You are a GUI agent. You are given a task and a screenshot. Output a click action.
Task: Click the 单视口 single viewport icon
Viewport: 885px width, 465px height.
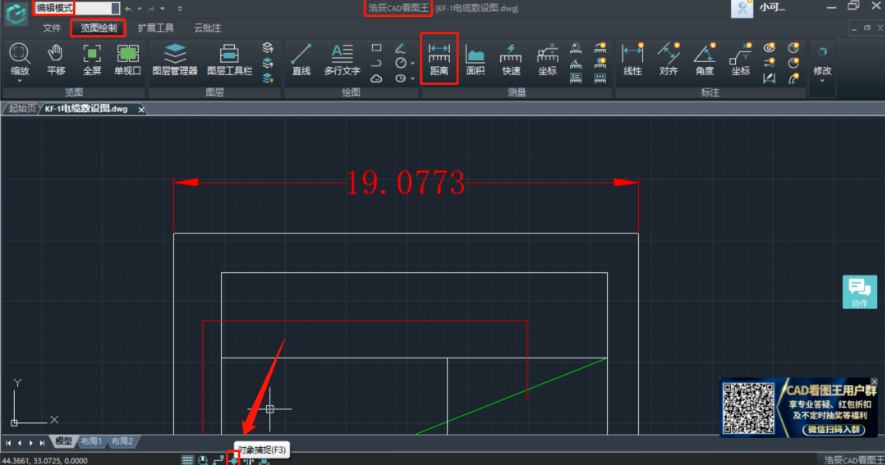(x=128, y=59)
